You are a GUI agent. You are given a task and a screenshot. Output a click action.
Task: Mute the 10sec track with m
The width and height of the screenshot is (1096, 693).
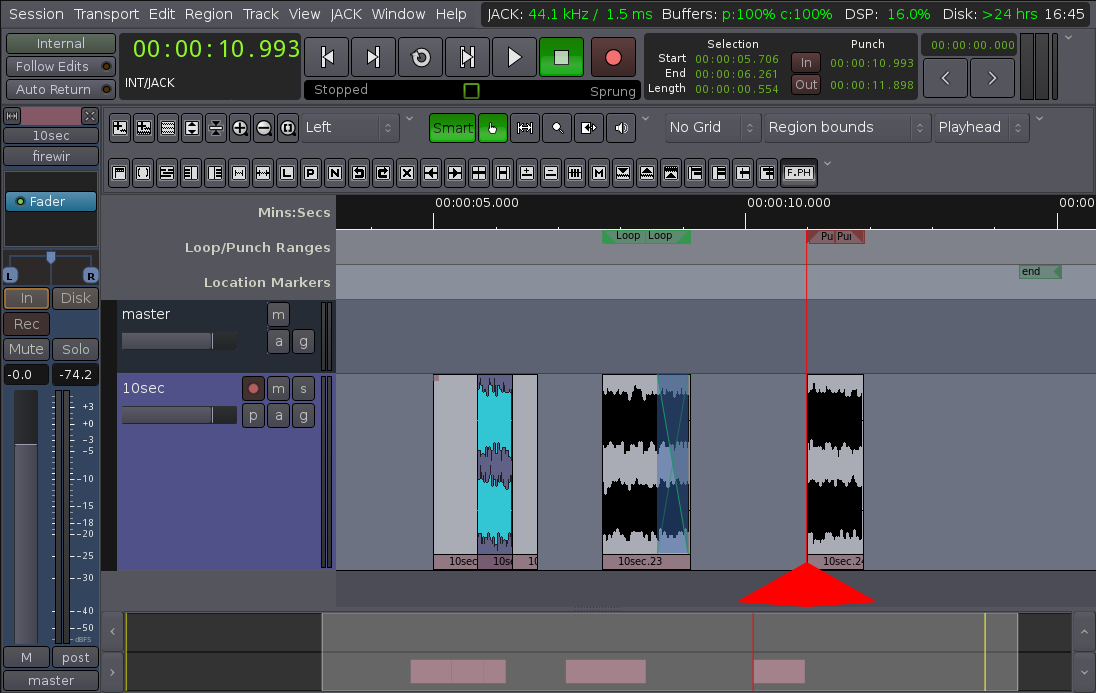tap(278, 389)
